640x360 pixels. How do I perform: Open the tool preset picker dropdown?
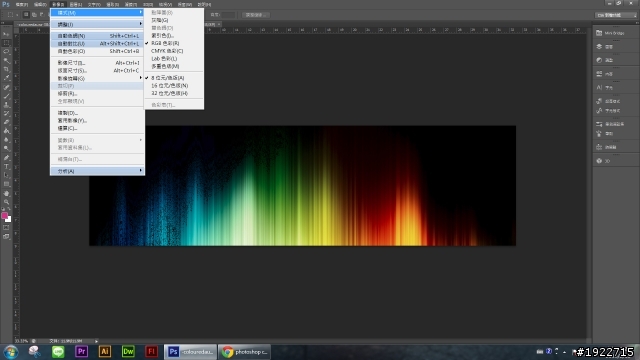point(12,15)
